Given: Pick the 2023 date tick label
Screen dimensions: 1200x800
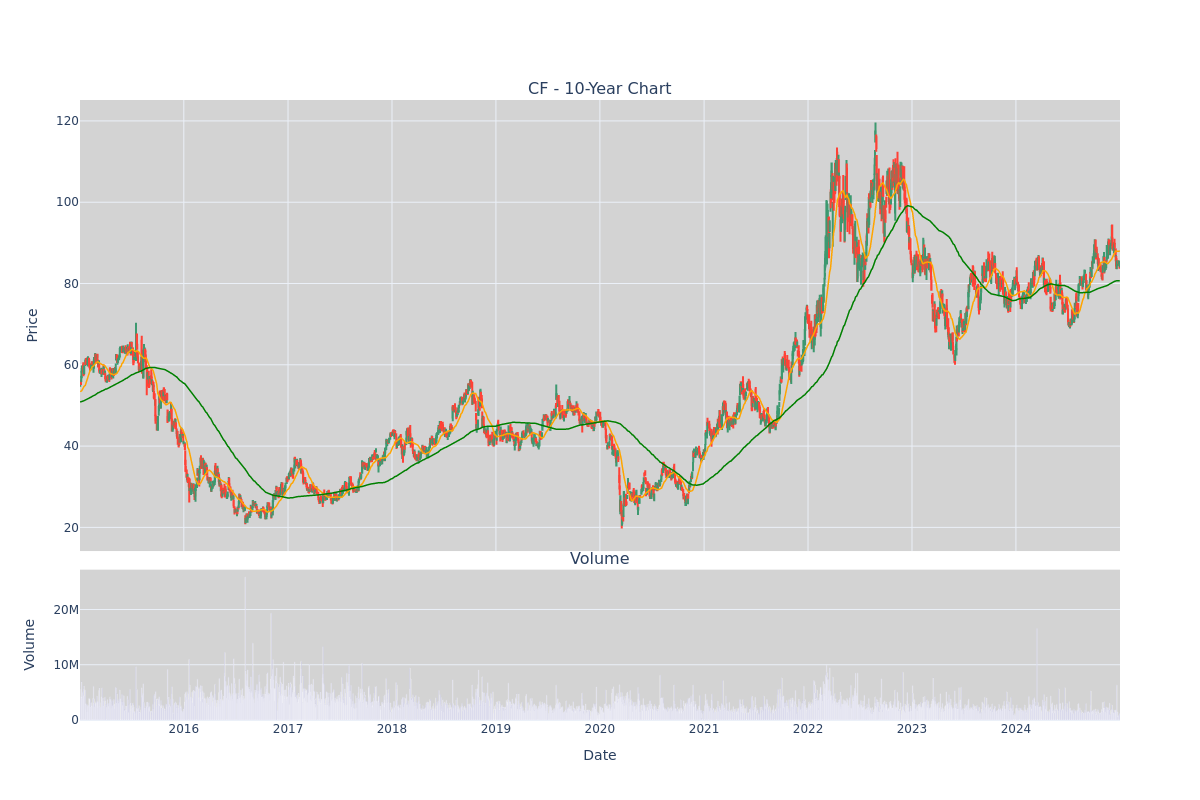Looking at the screenshot, I should pyautogui.click(x=912, y=729).
